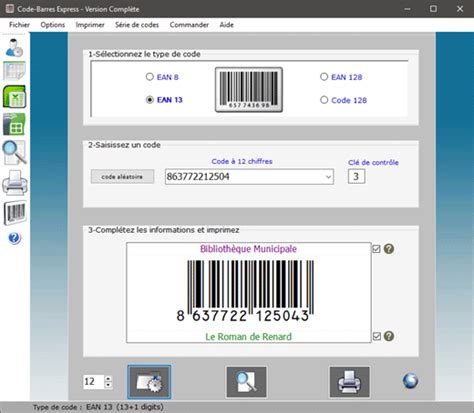Open the globe web icon
Image resolution: width=474 pixels, height=413 pixels.
click(410, 381)
